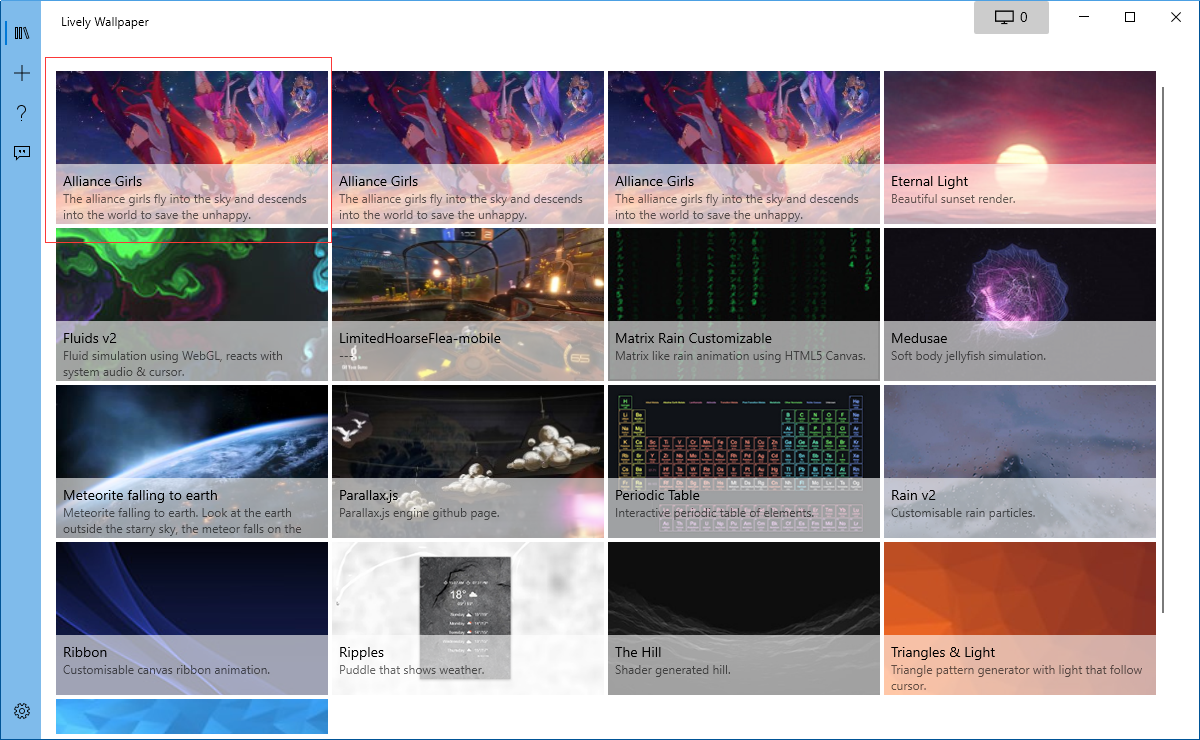
Task: Open the feedback chat bubble icon
Action: click(22, 153)
